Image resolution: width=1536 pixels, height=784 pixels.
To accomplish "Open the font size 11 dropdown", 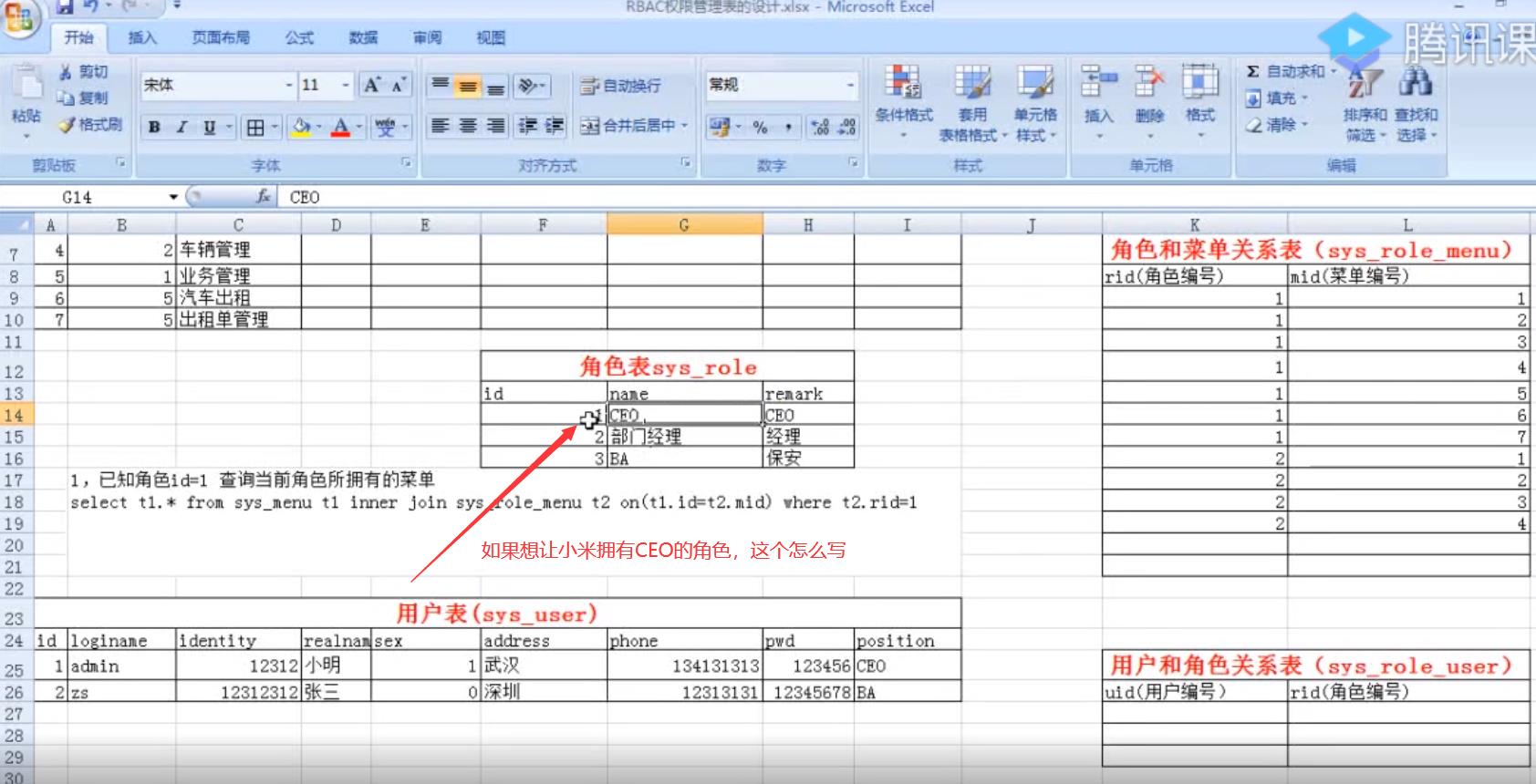I will tap(346, 85).
